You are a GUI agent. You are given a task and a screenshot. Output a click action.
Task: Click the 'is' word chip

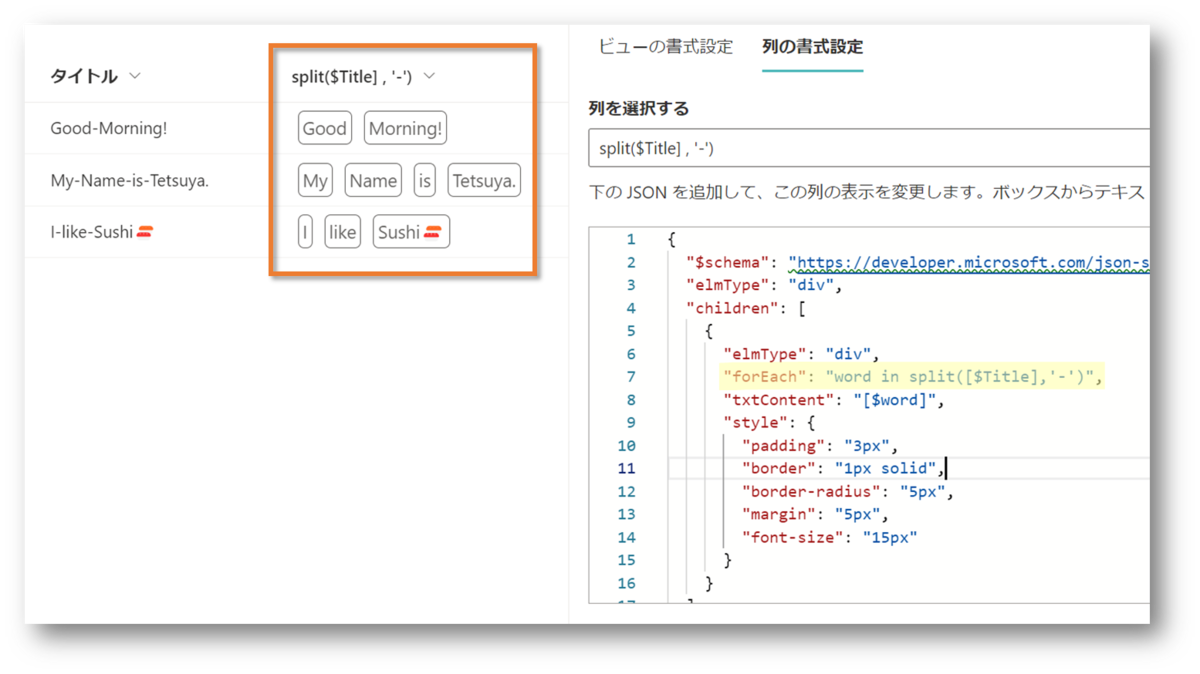[425, 180]
